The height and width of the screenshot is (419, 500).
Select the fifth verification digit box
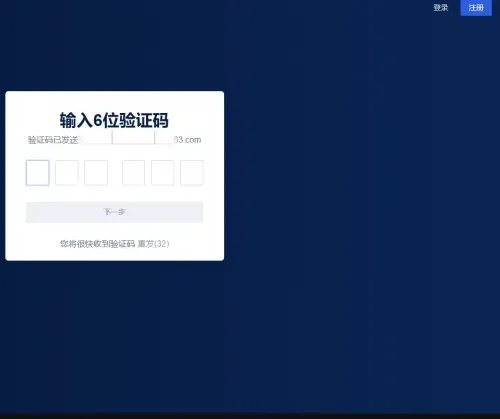click(x=162, y=173)
